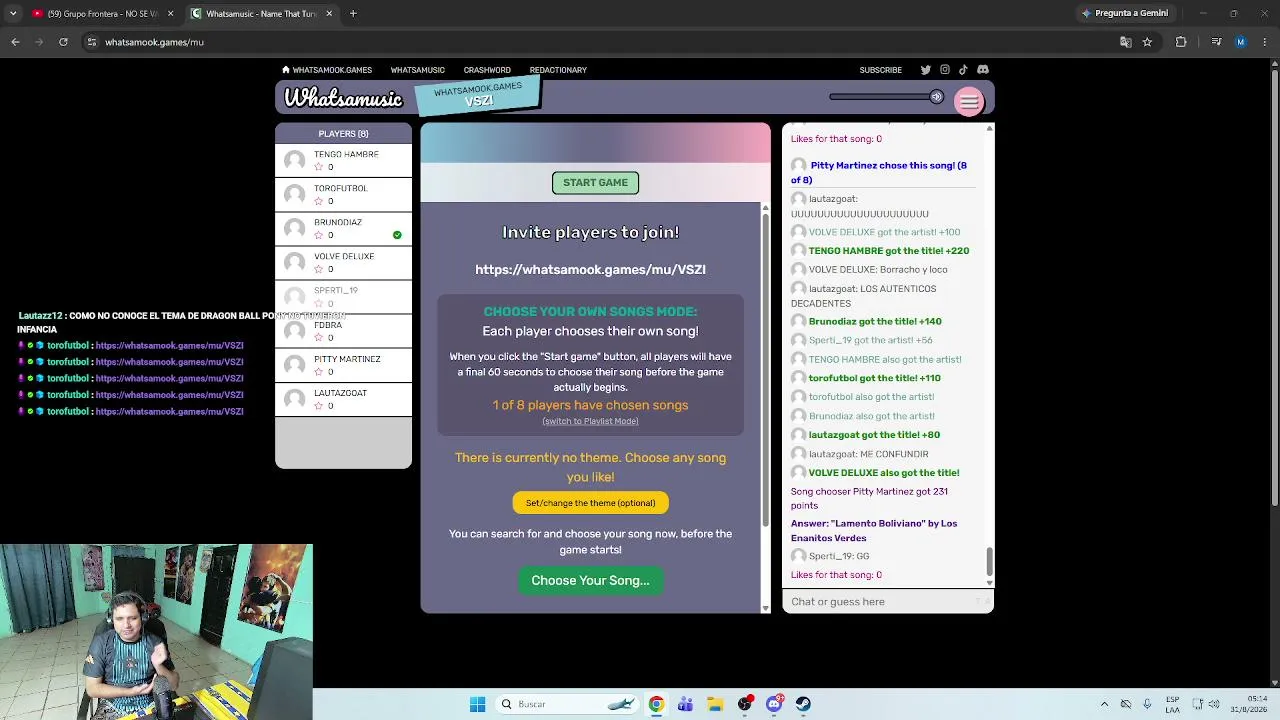1280x720 pixels.
Task: Go back with the browser back arrow
Action: tap(15, 42)
